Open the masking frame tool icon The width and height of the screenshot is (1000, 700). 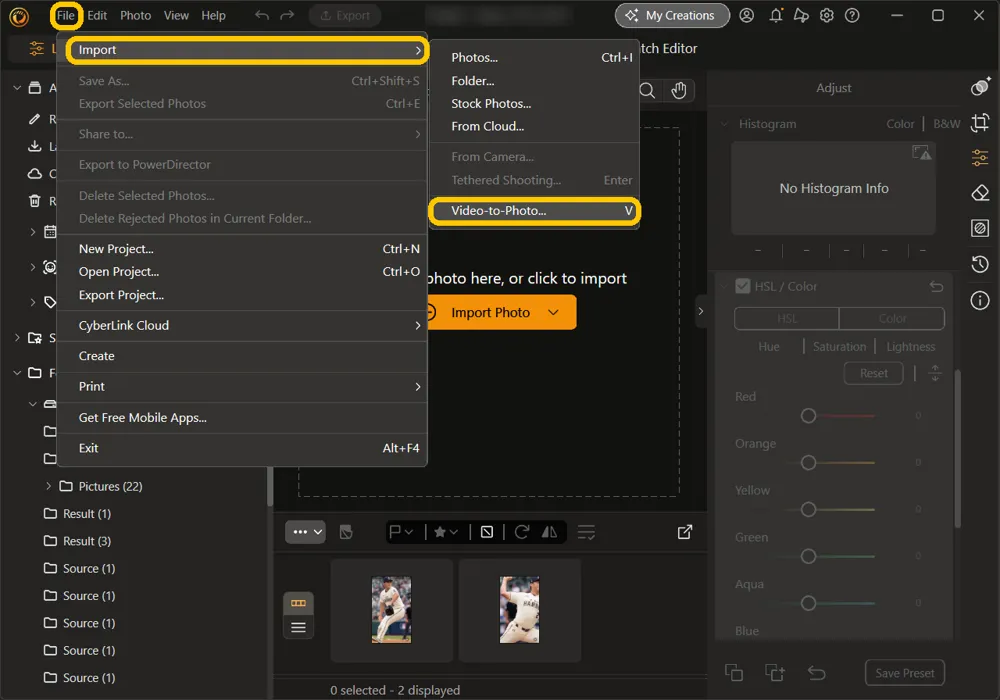pyautogui.click(x=980, y=228)
